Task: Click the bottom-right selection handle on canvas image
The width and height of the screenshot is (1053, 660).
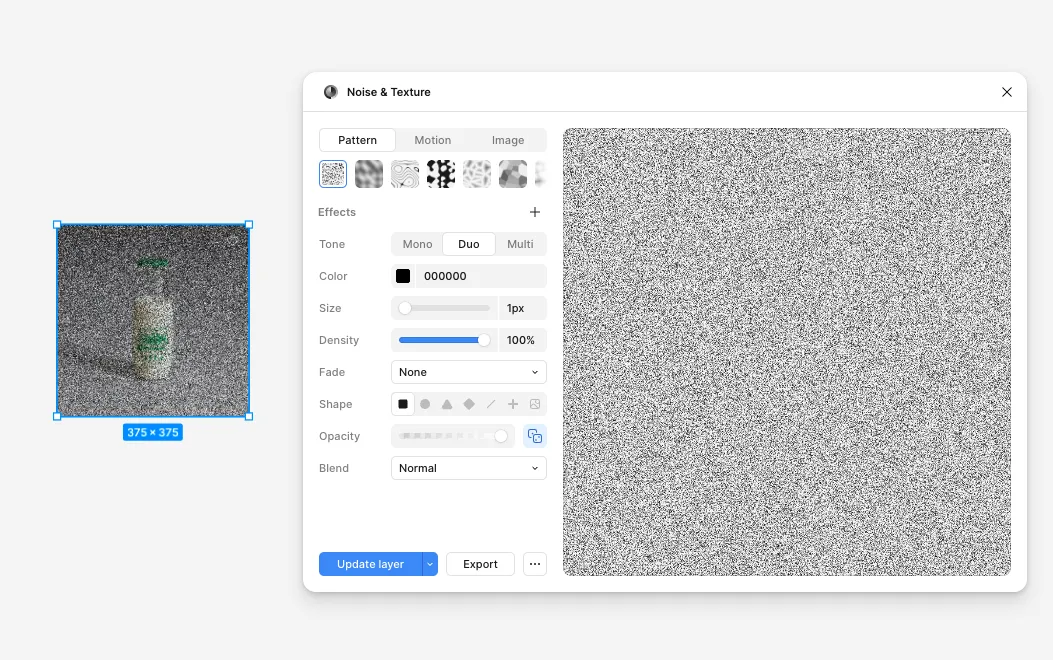Action: click(x=249, y=417)
